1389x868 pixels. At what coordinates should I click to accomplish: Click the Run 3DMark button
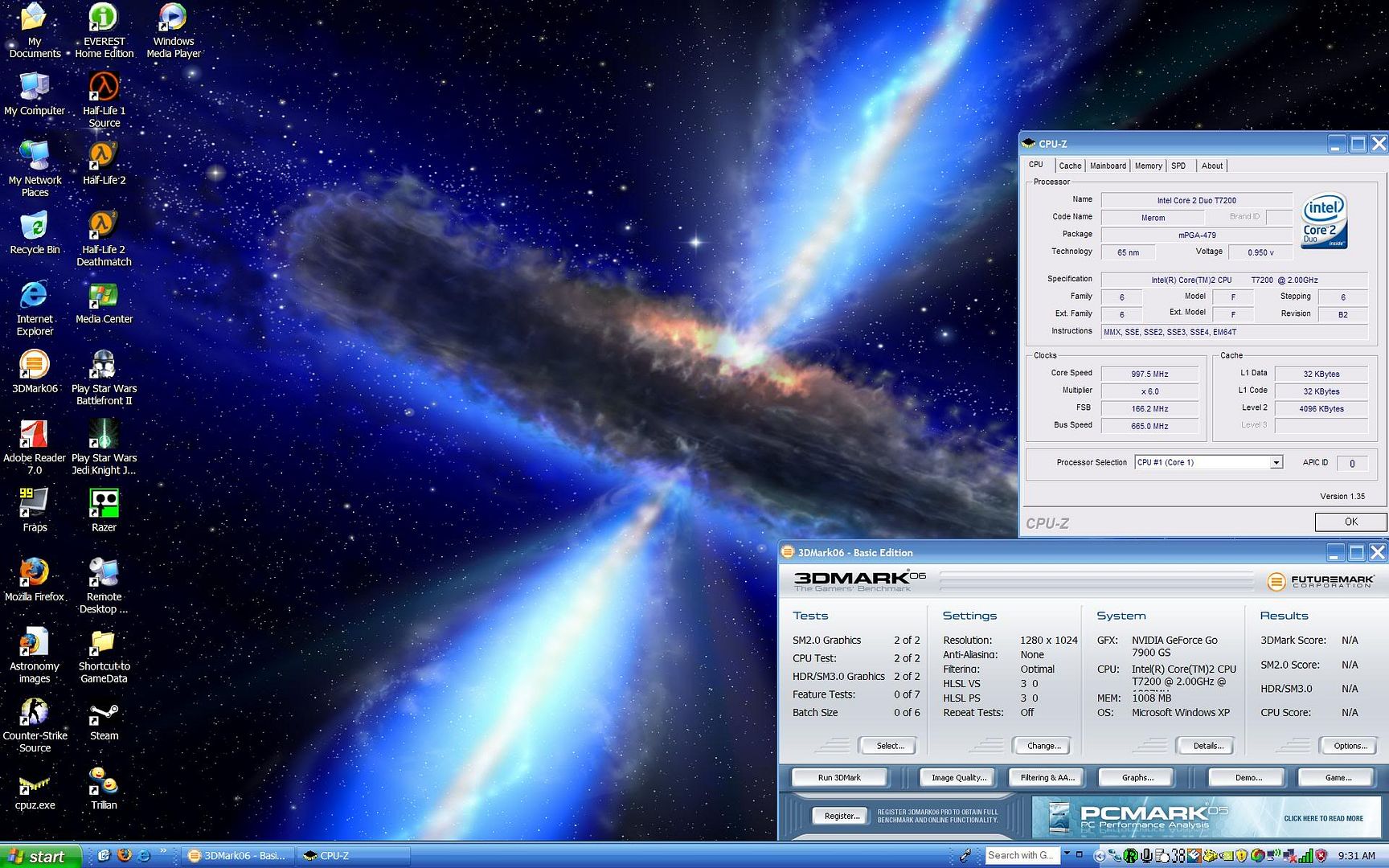click(839, 777)
